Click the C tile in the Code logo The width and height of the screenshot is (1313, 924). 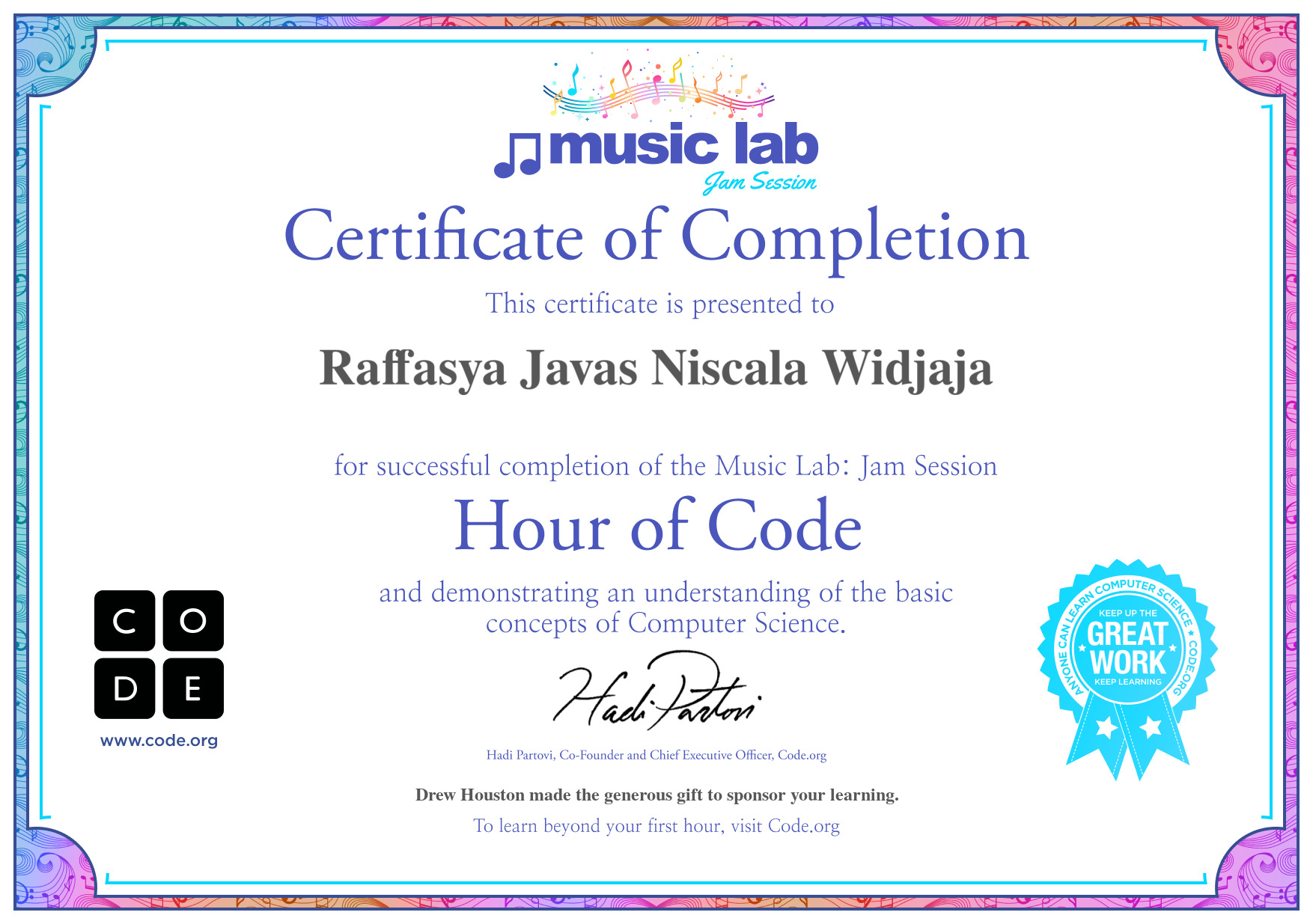point(124,620)
